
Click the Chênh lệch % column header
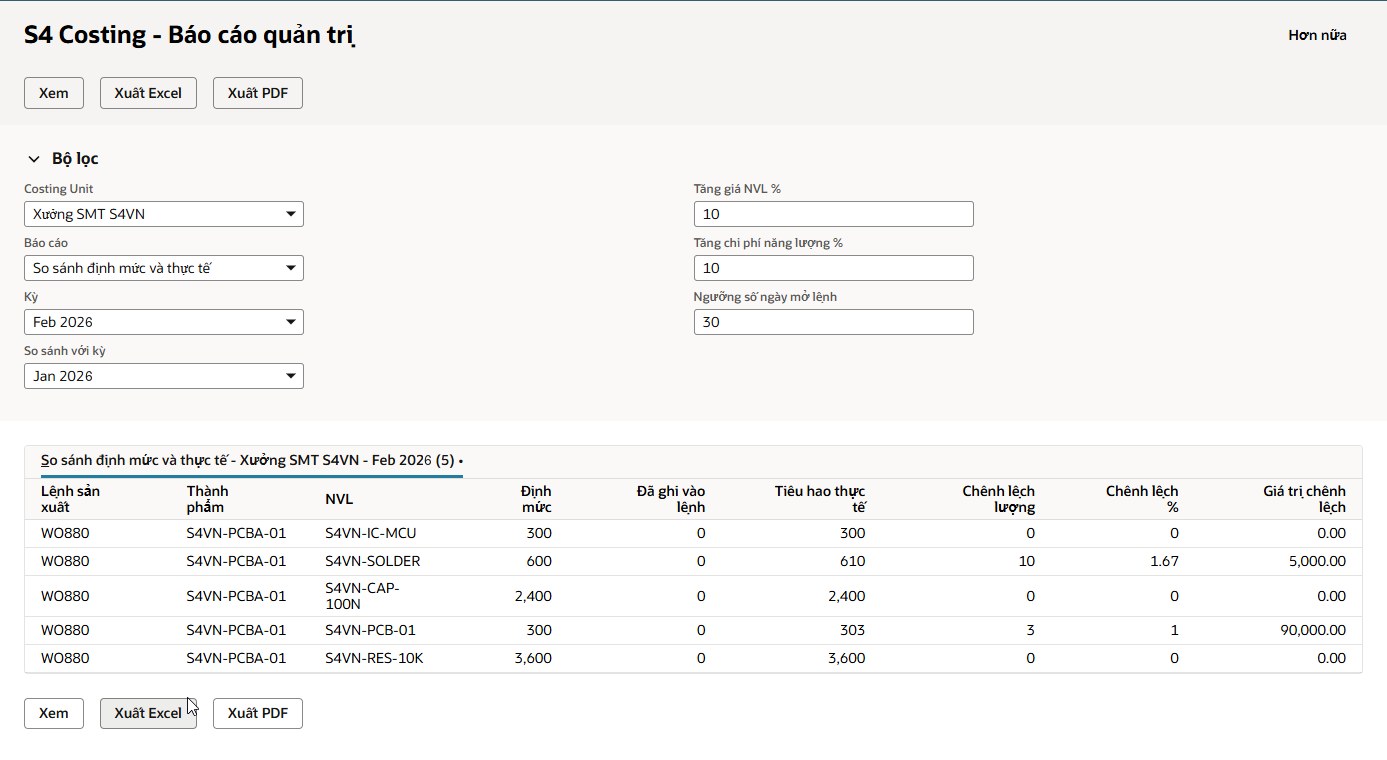[1142, 499]
